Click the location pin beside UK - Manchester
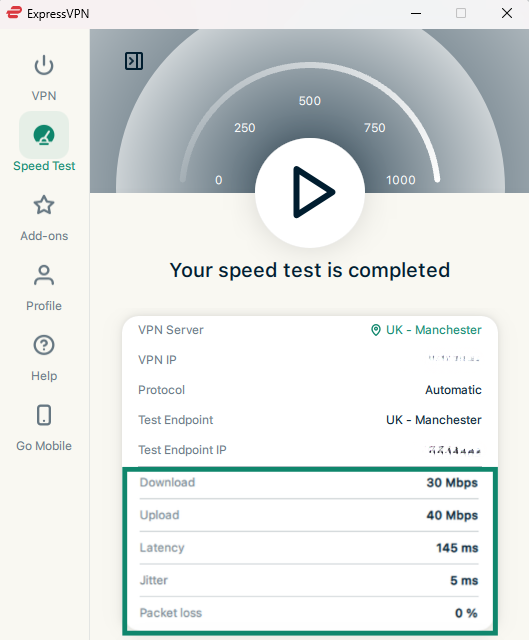Screen dimensions: 529x640 pos(376,330)
